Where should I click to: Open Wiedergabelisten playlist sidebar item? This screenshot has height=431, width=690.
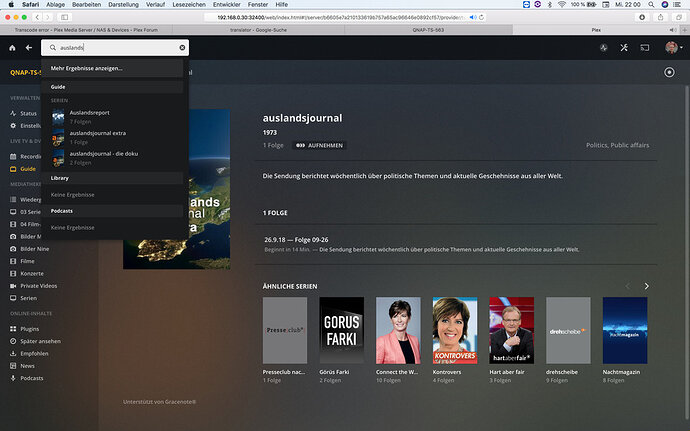(x=25, y=199)
